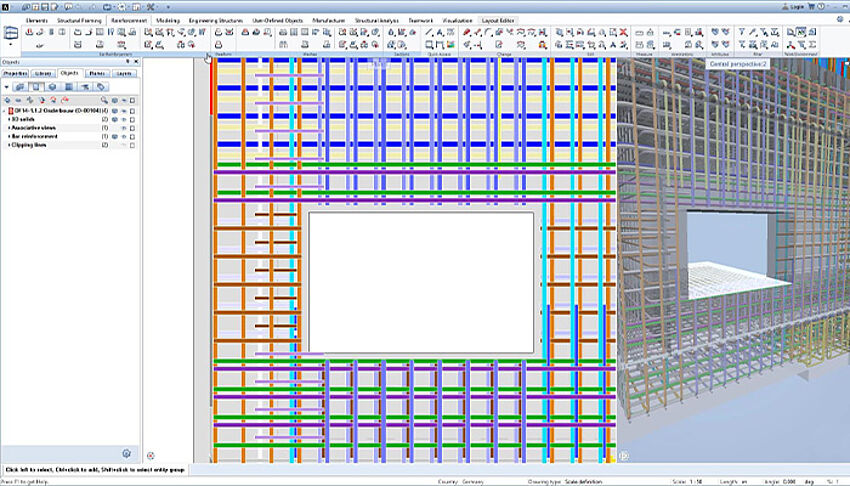Select the Central perspective:2 viewport title

[x=737, y=63]
